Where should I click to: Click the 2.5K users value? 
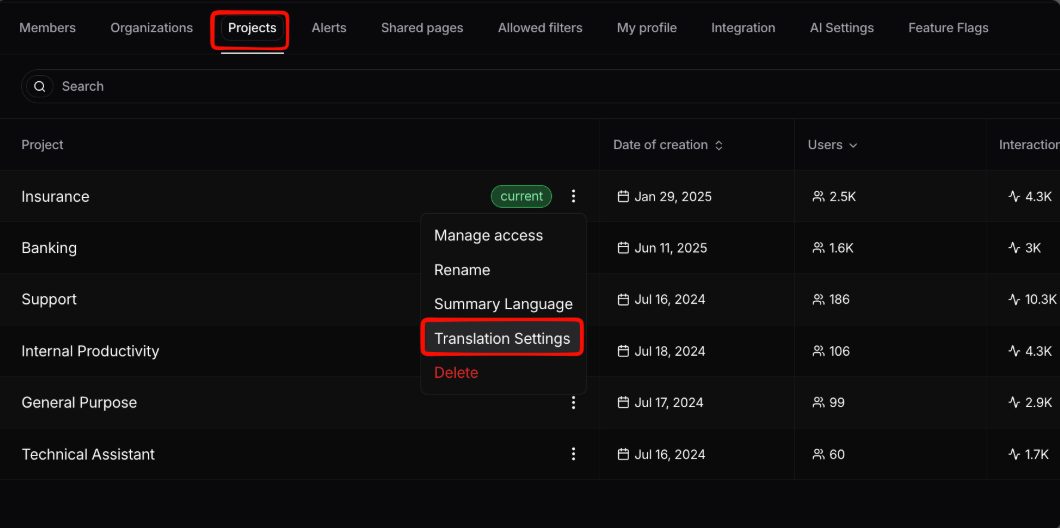tap(843, 197)
